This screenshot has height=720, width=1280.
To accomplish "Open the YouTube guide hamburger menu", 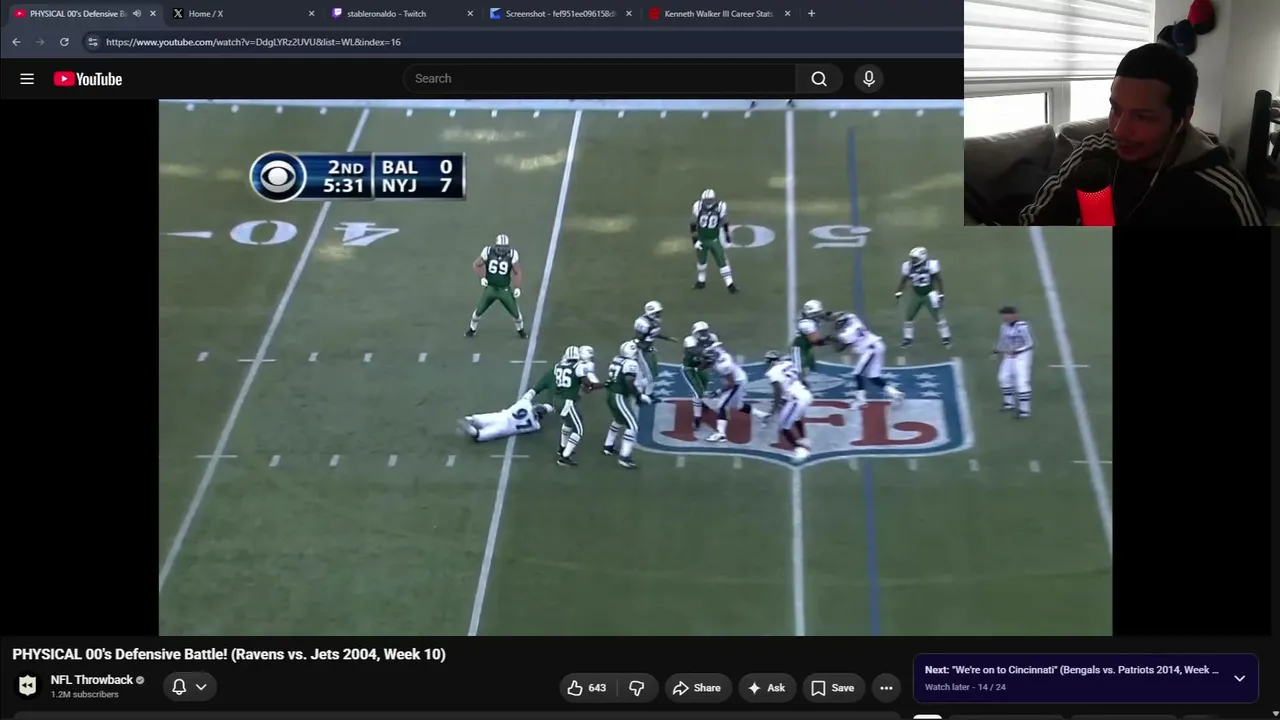I will pos(27,79).
